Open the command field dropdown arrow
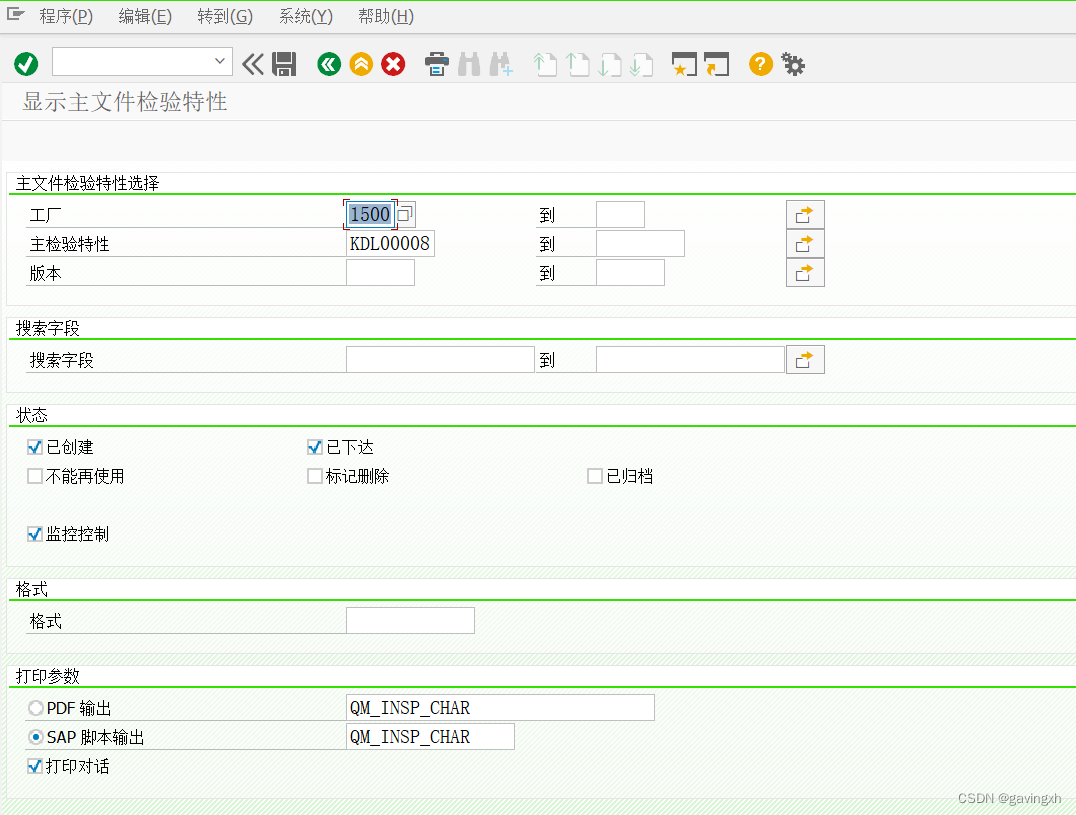 click(220, 61)
